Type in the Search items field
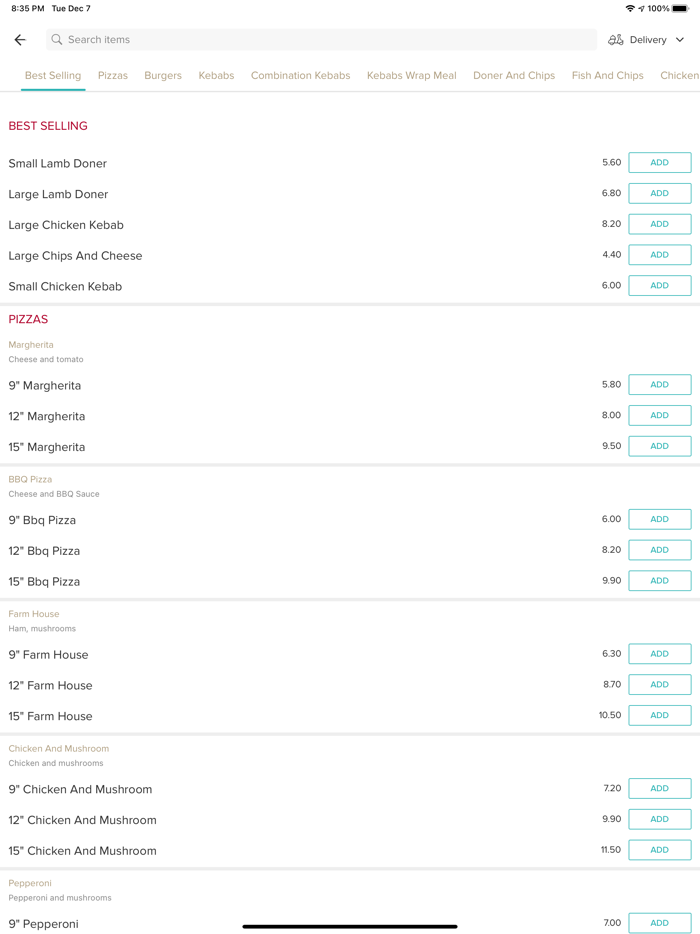The width and height of the screenshot is (700, 934). click(320, 40)
